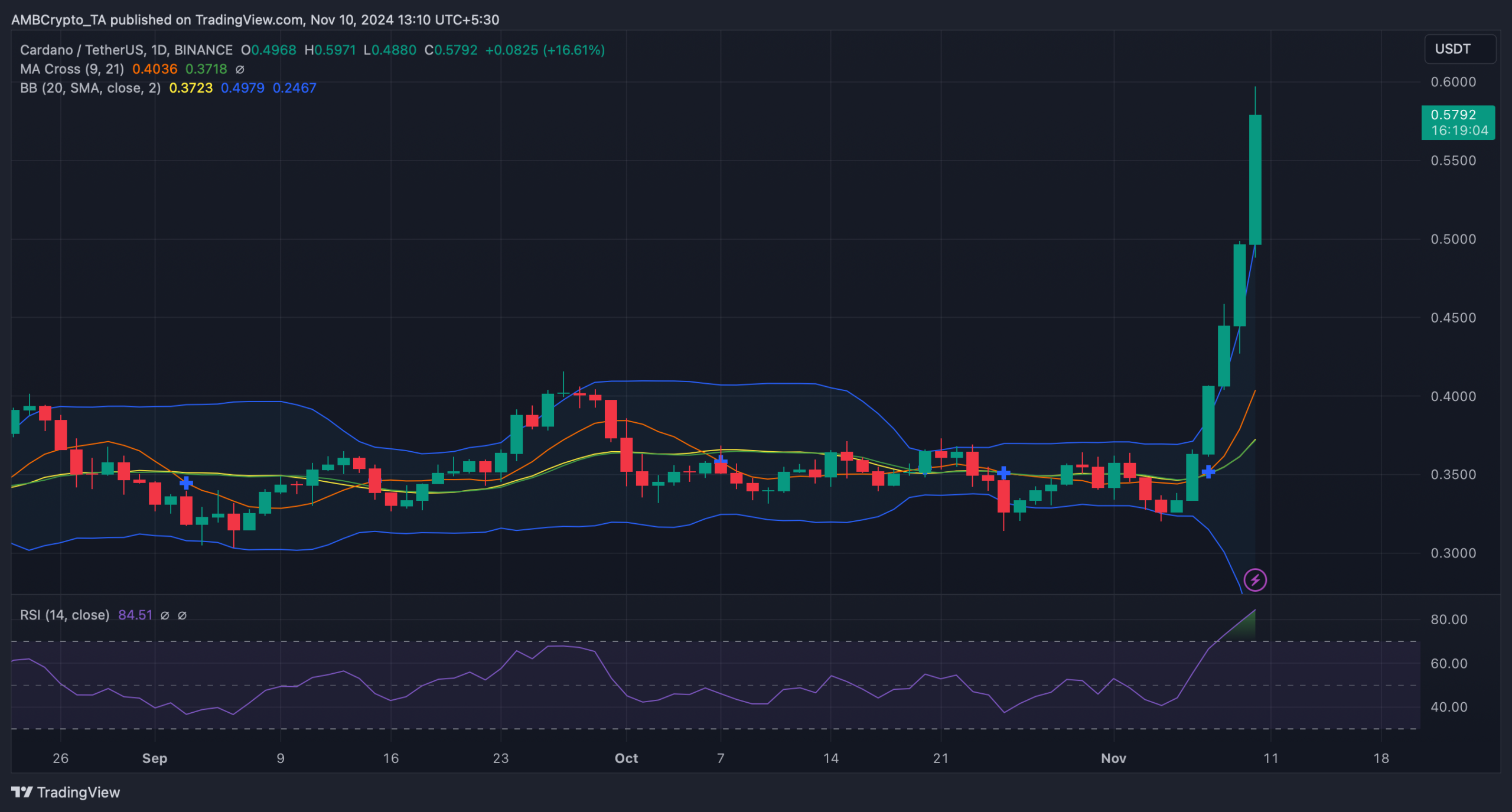This screenshot has width=1512, height=812.
Task: Click the TradingView logo at bottom left
Action: [65, 792]
